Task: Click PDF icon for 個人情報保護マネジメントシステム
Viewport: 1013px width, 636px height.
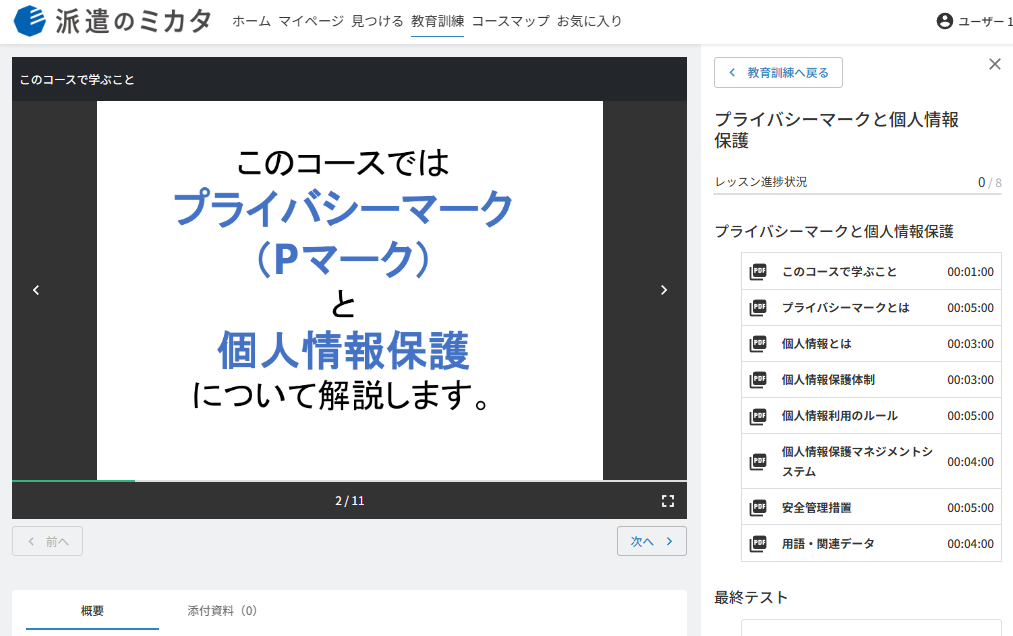Action: click(758, 462)
